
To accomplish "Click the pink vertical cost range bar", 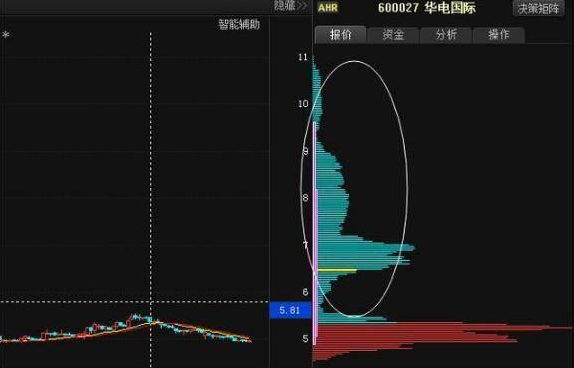I will click(x=314, y=233).
